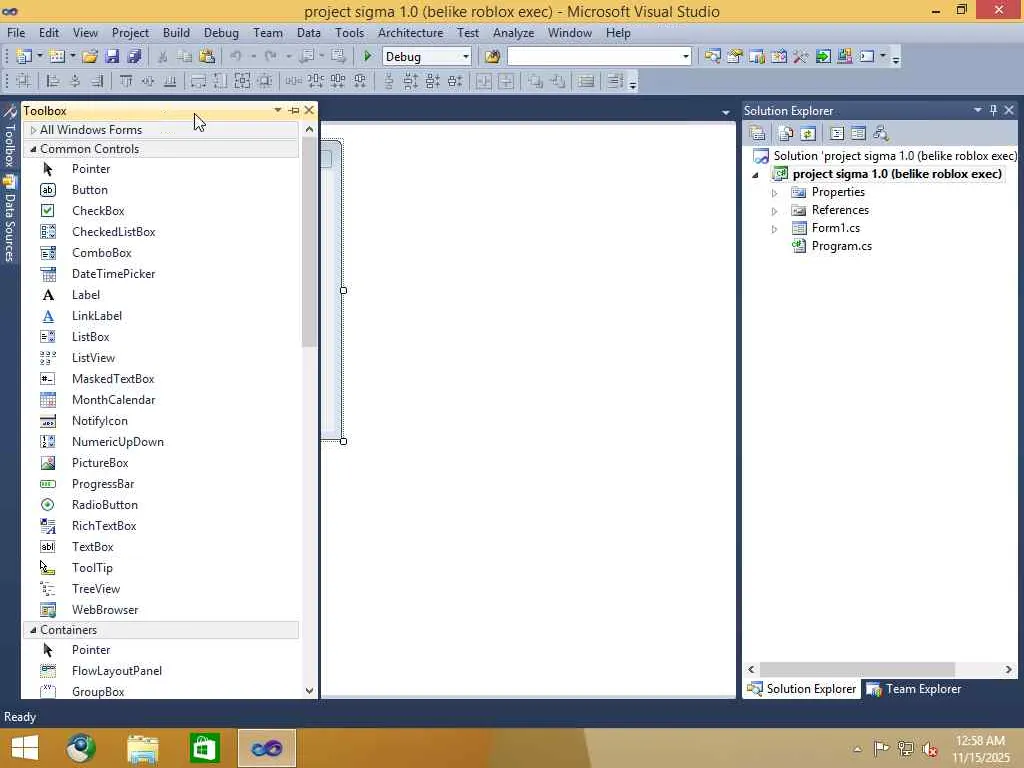Click the Align Tops layout icon
The height and width of the screenshot is (768, 1024).
[x=126, y=81]
